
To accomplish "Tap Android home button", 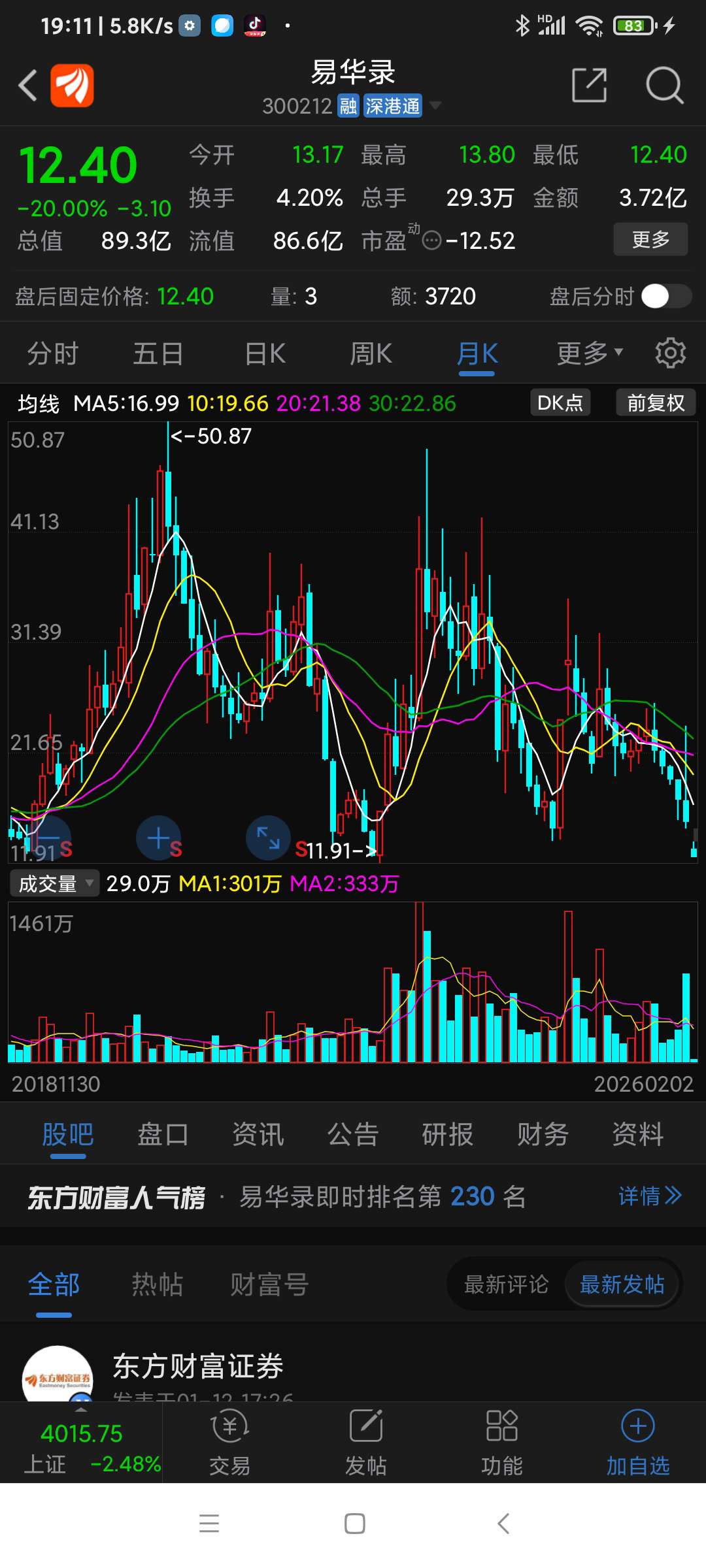I will pyautogui.click(x=354, y=1524).
